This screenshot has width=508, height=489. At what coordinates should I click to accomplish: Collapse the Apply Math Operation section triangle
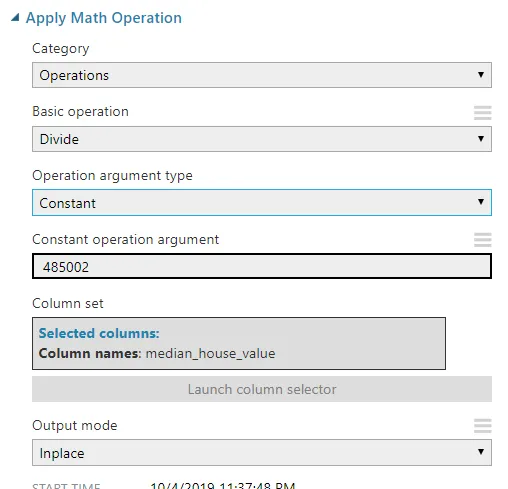pyautogui.click(x=15, y=17)
